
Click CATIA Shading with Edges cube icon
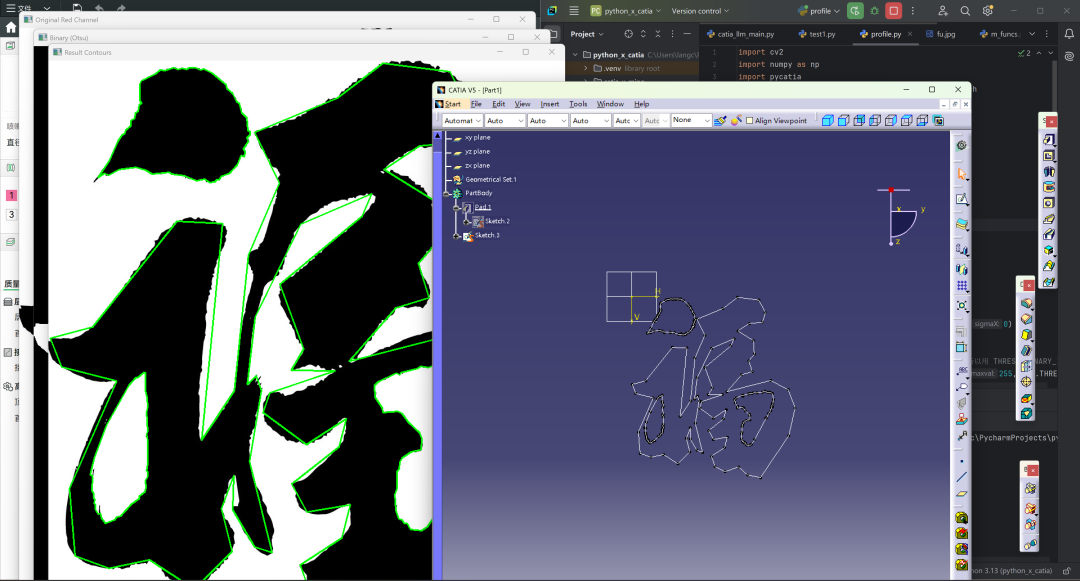(x=843, y=120)
